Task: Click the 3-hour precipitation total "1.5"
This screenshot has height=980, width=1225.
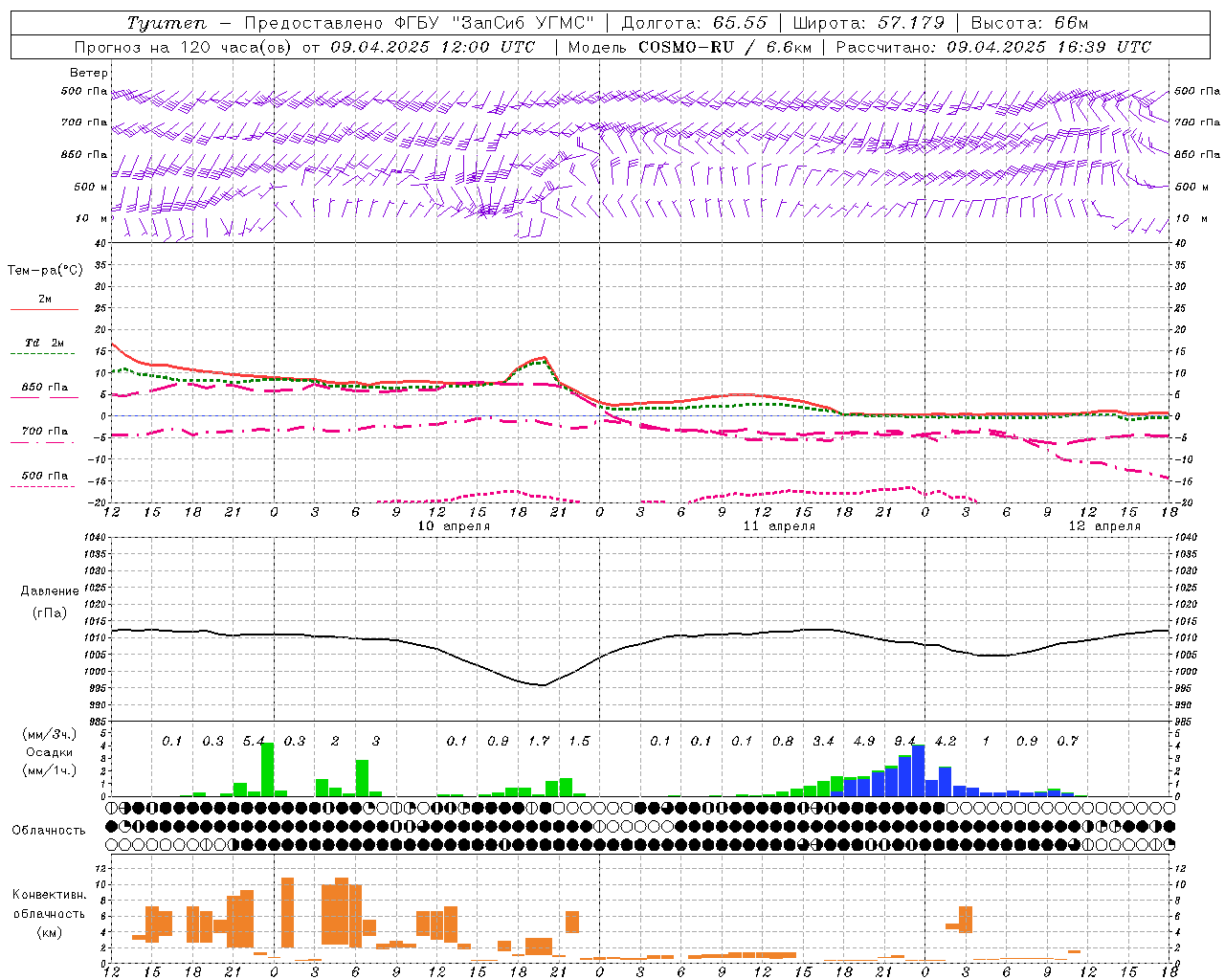Action: coord(579,741)
